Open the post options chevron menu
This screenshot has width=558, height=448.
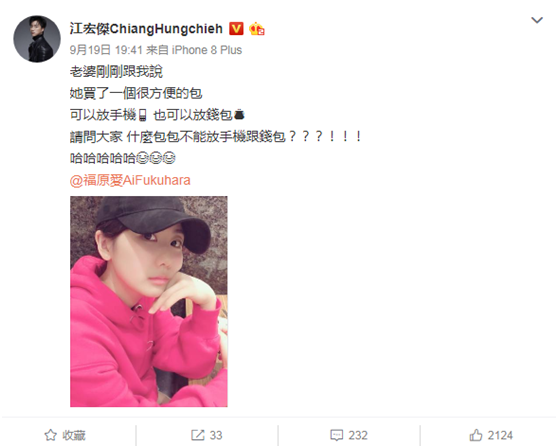click(x=537, y=20)
